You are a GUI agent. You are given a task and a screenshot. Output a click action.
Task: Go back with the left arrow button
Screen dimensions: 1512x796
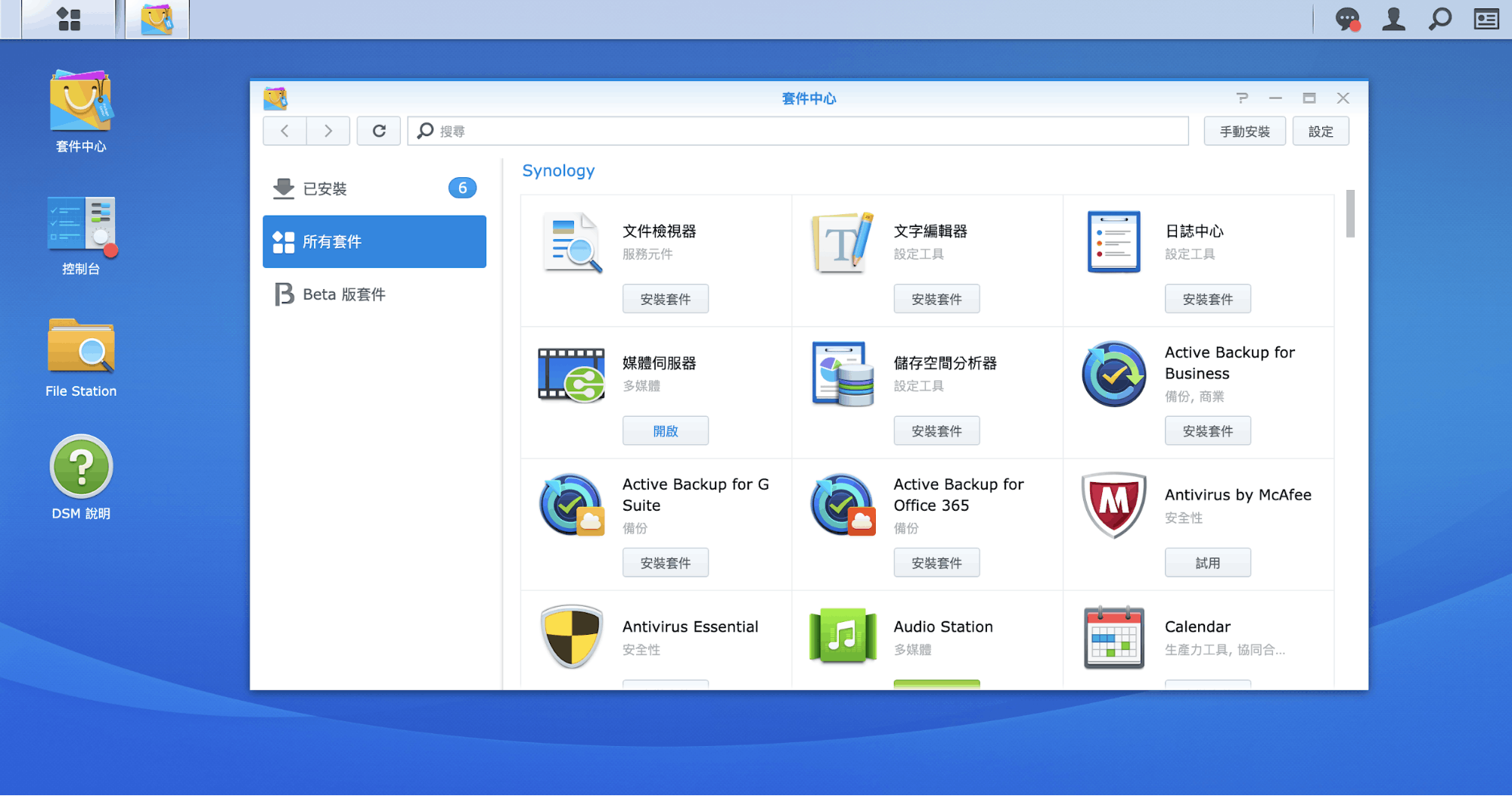click(x=284, y=131)
